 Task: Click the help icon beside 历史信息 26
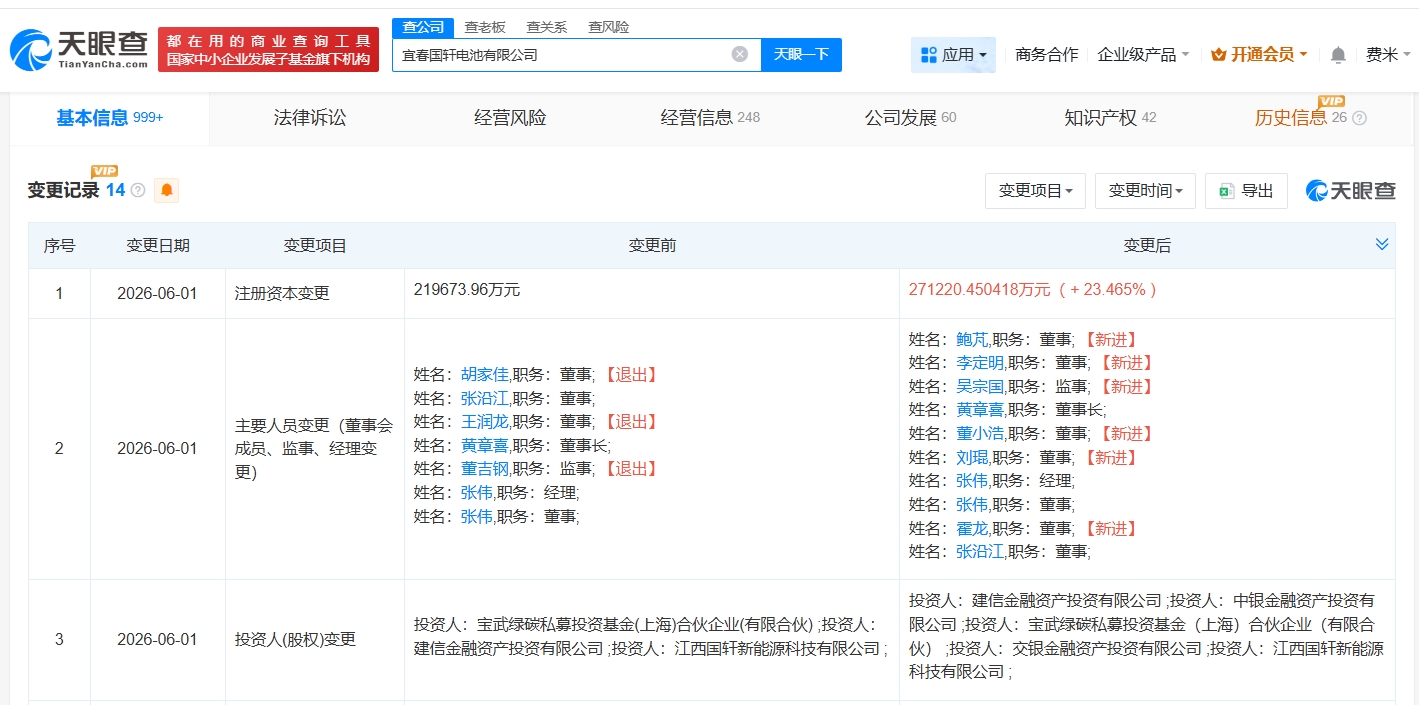point(1359,118)
